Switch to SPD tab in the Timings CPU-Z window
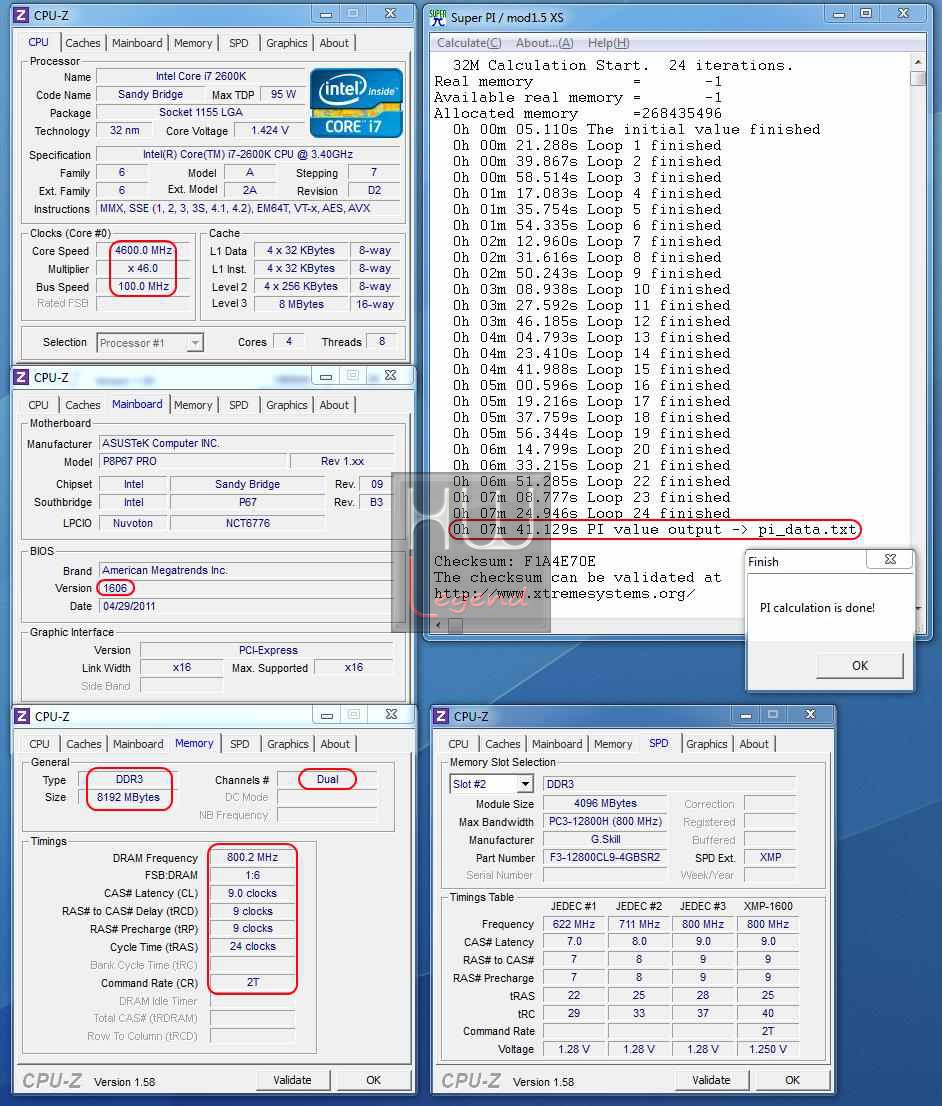 click(240, 743)
